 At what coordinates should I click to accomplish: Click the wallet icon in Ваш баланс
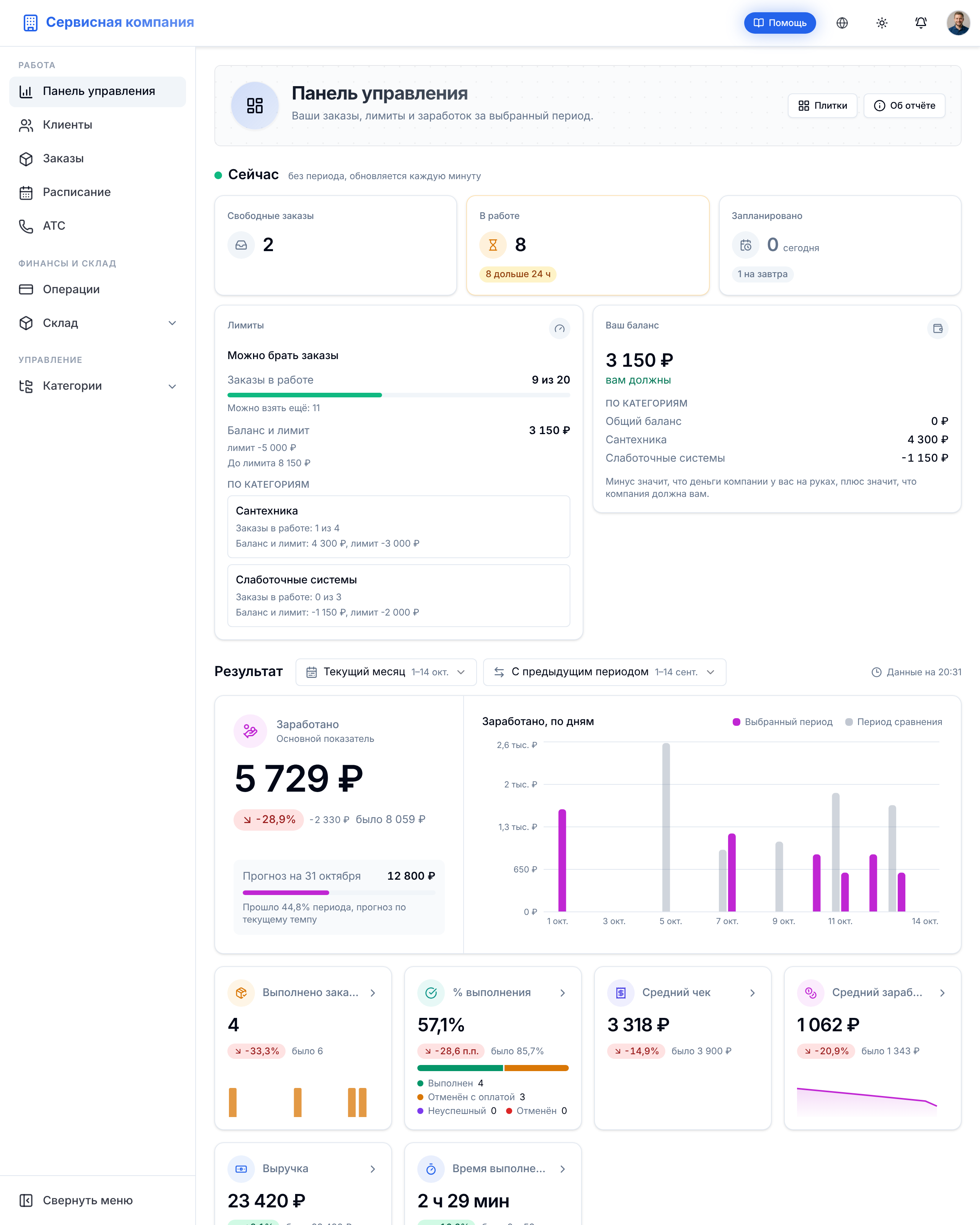point(938,328)
